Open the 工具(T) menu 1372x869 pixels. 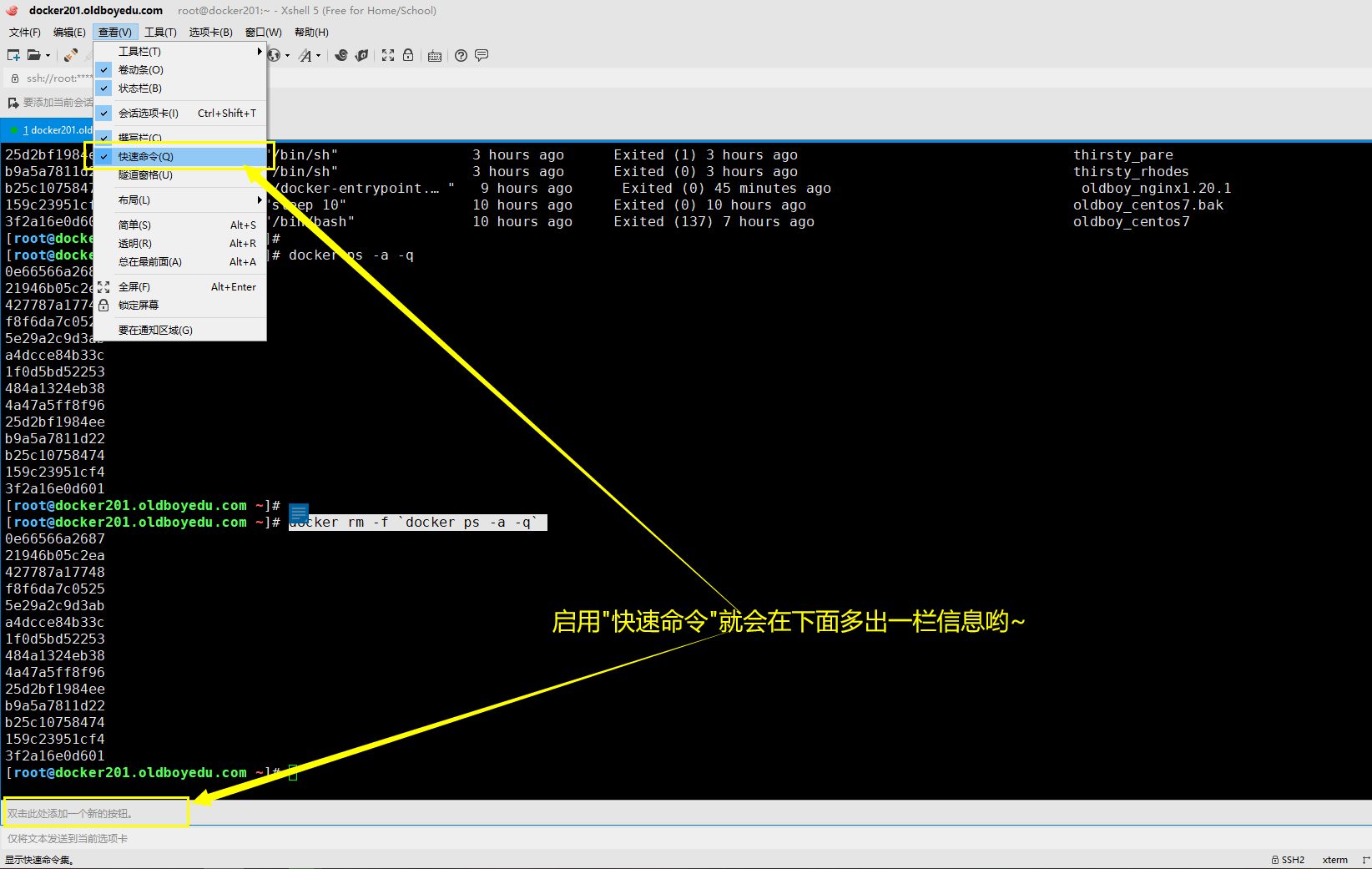(x=160, y=33)
